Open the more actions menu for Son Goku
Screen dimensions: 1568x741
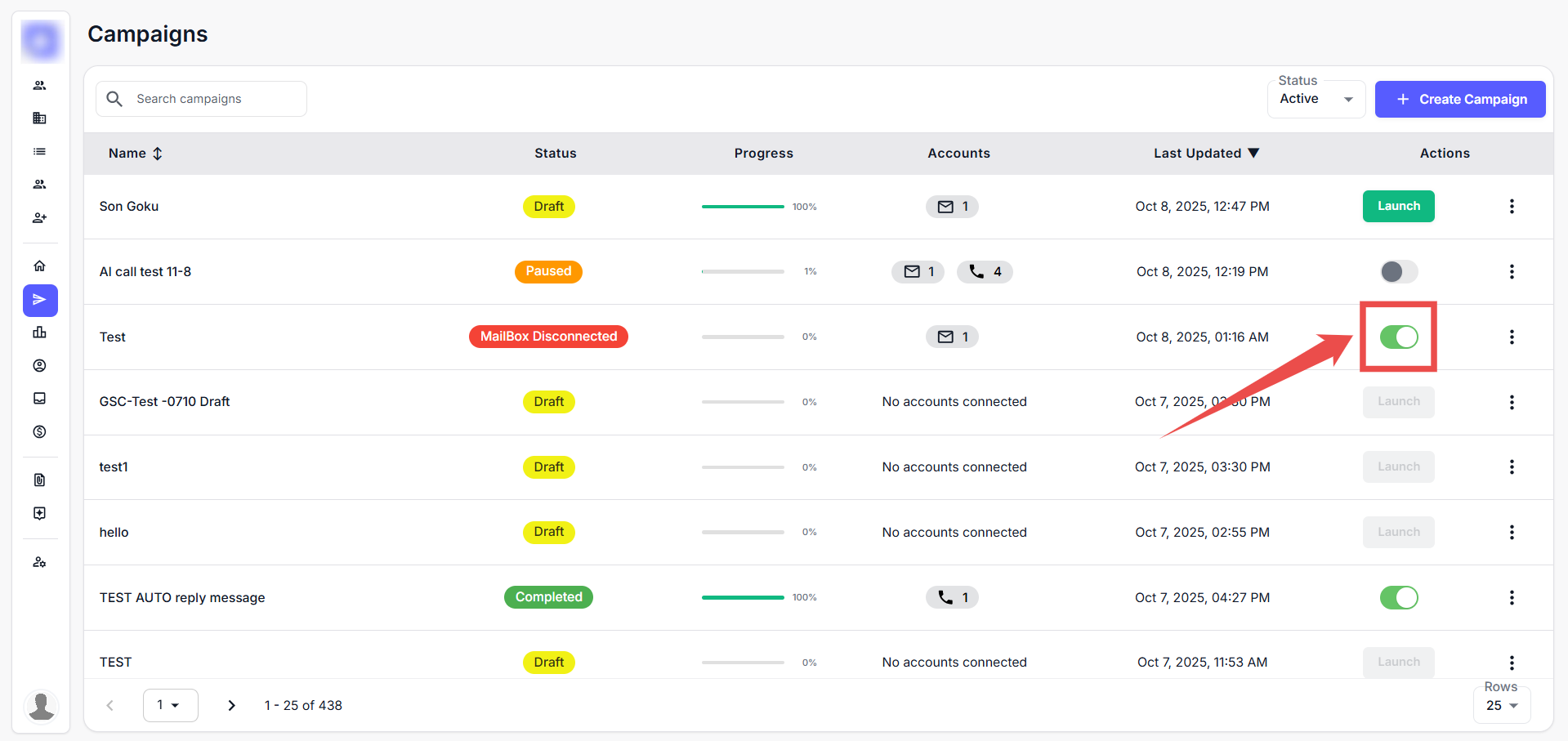[x=1512, y=207]
